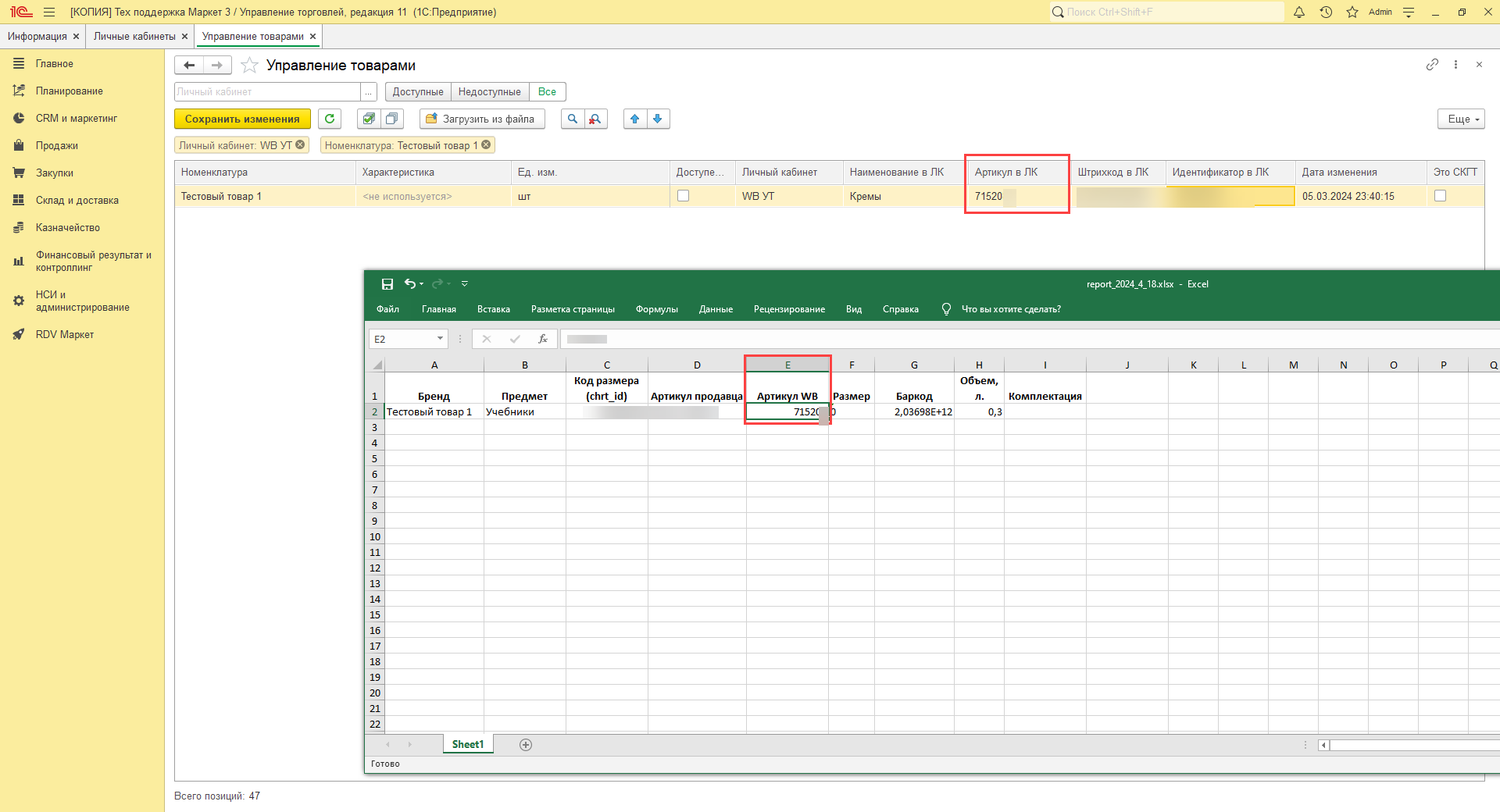Image resolution: width=1500 pixels, height=812 pixels.
Task: Cancel search with crossed magnifier icon
Action: pyautogui.click(x=595, y=119)
